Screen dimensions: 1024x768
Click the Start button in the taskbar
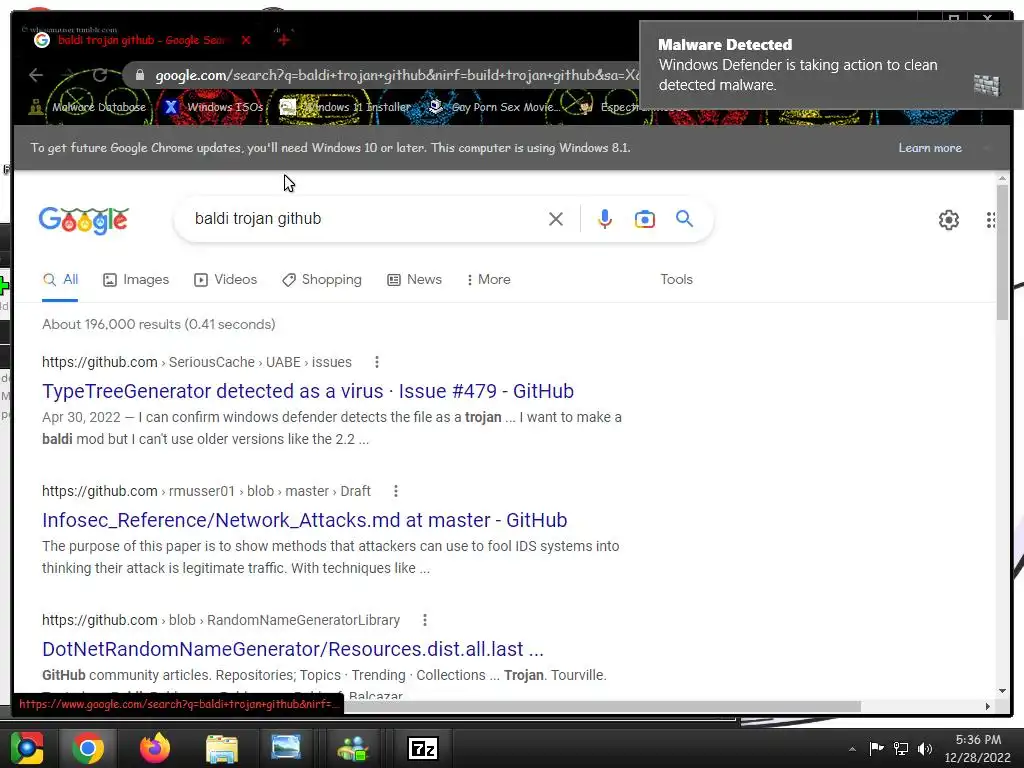tap(27, 748)
